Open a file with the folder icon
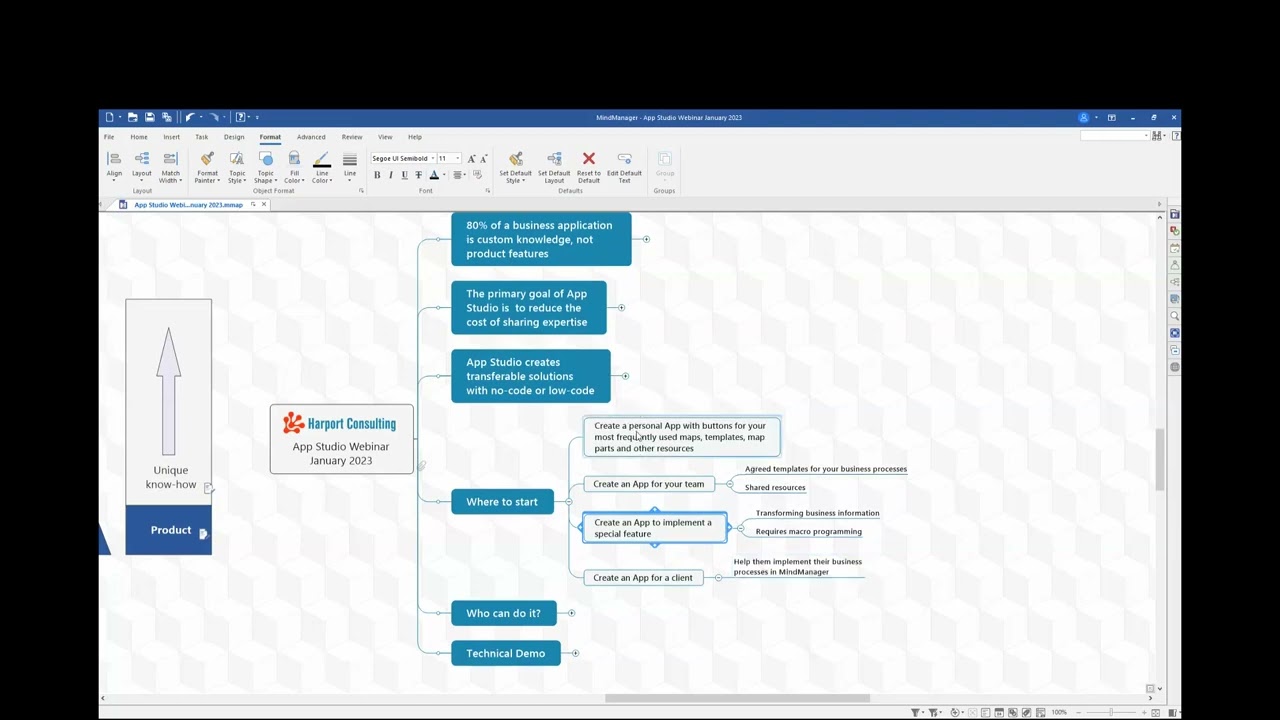1280x720 pixels. [132, 117]
